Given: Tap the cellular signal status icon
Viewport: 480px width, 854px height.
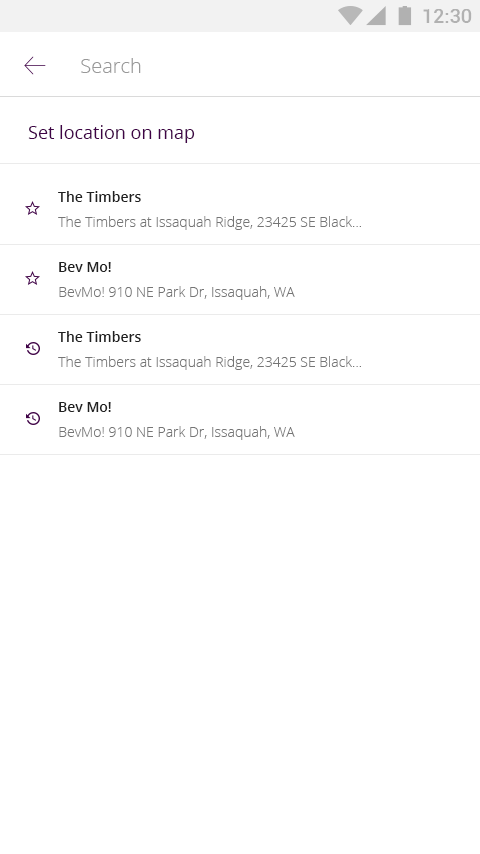Looking at the screenshot, I should point(376,16).
